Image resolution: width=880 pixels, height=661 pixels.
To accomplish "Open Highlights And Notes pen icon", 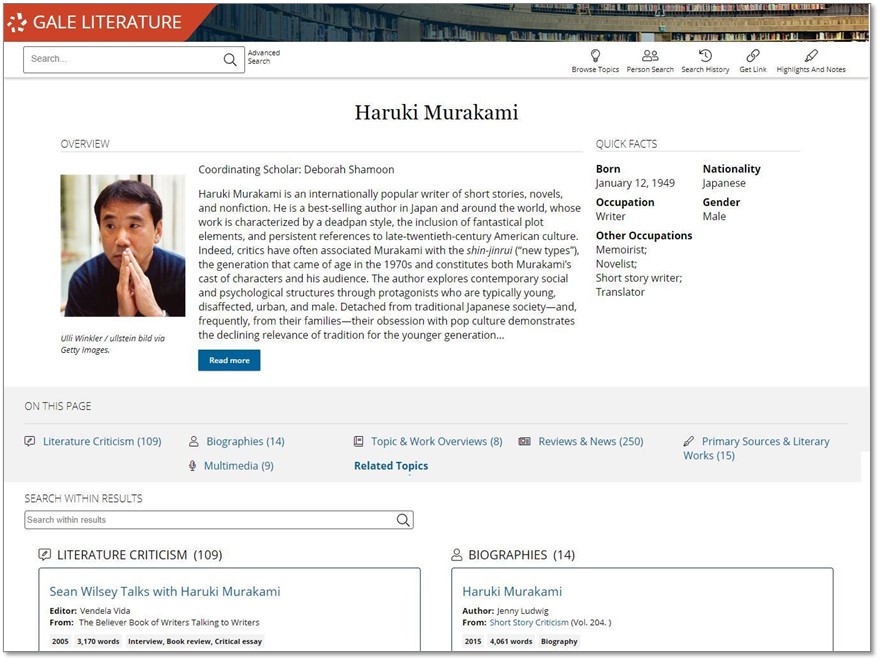I will click(x=811, y=56).
